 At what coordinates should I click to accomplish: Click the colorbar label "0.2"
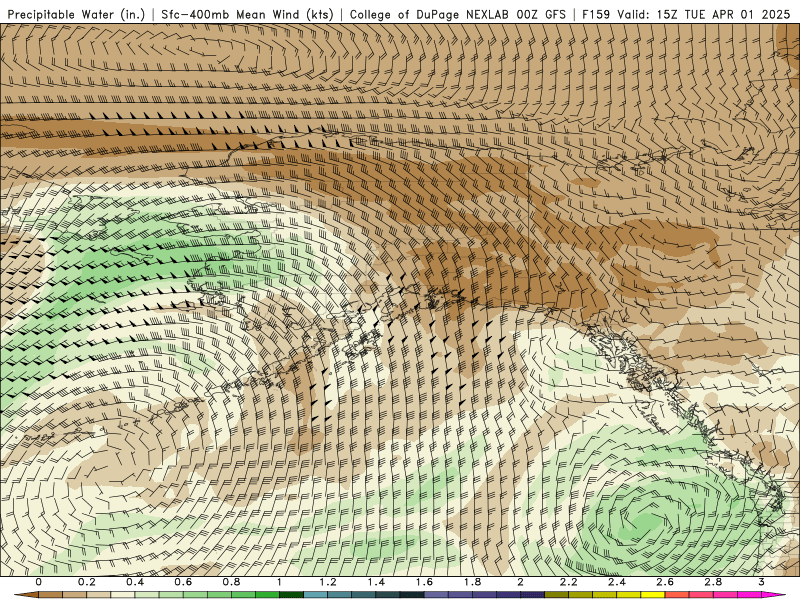tap(87, 582)
